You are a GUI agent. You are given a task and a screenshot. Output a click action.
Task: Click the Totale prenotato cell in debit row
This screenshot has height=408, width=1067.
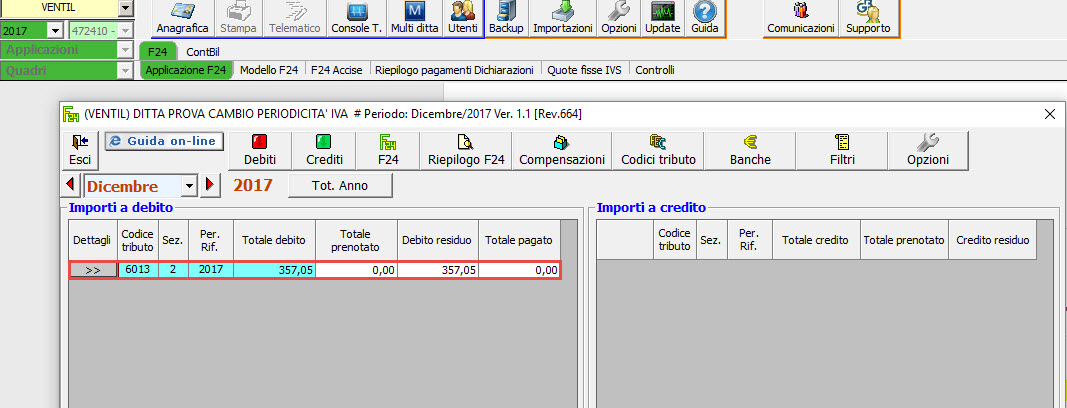pos(357,270)
